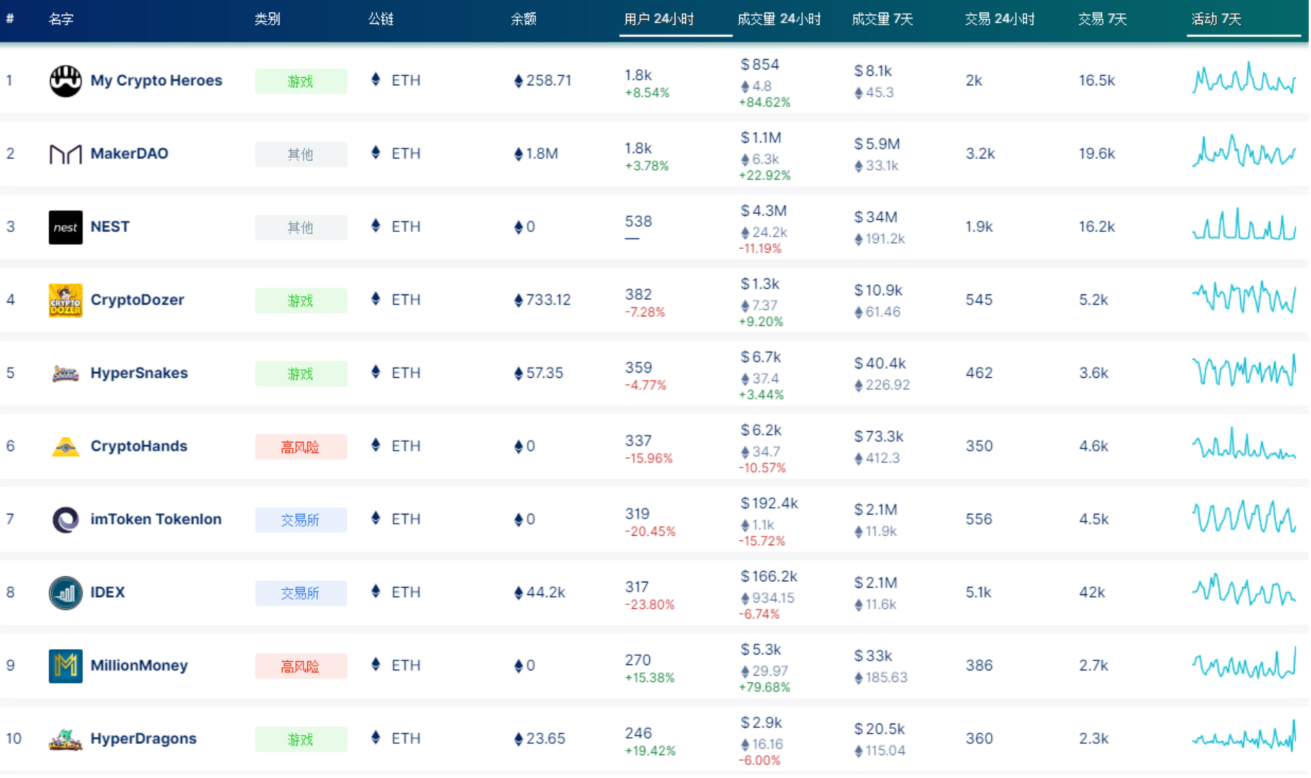The height and width of the screenshot is (778, 1311).
Task: Click the CryptoHands pyramid logo icon
Action: (x=66, y=446)
